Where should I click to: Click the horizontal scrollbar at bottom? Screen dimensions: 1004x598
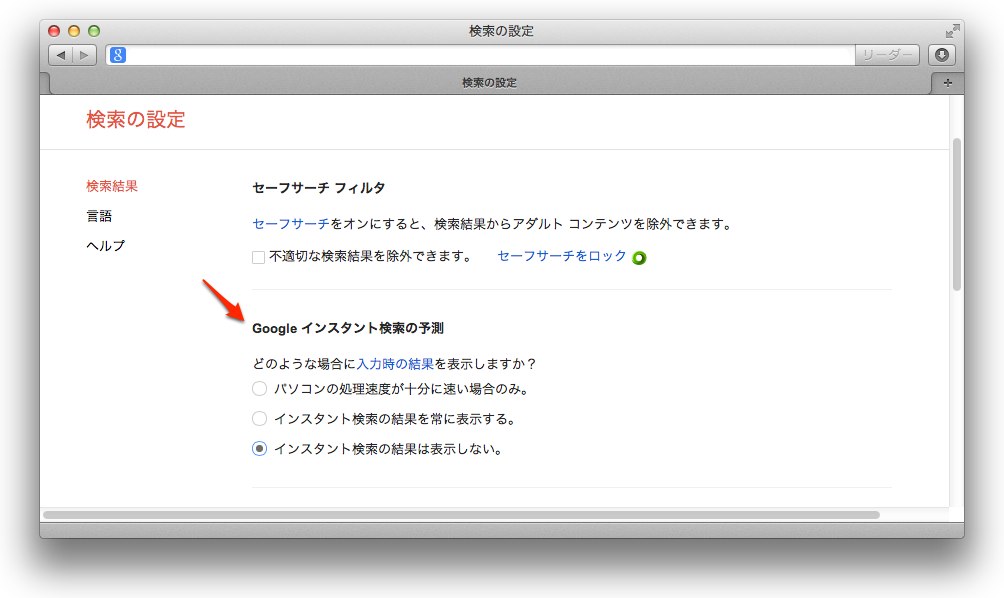pos(461,515)
